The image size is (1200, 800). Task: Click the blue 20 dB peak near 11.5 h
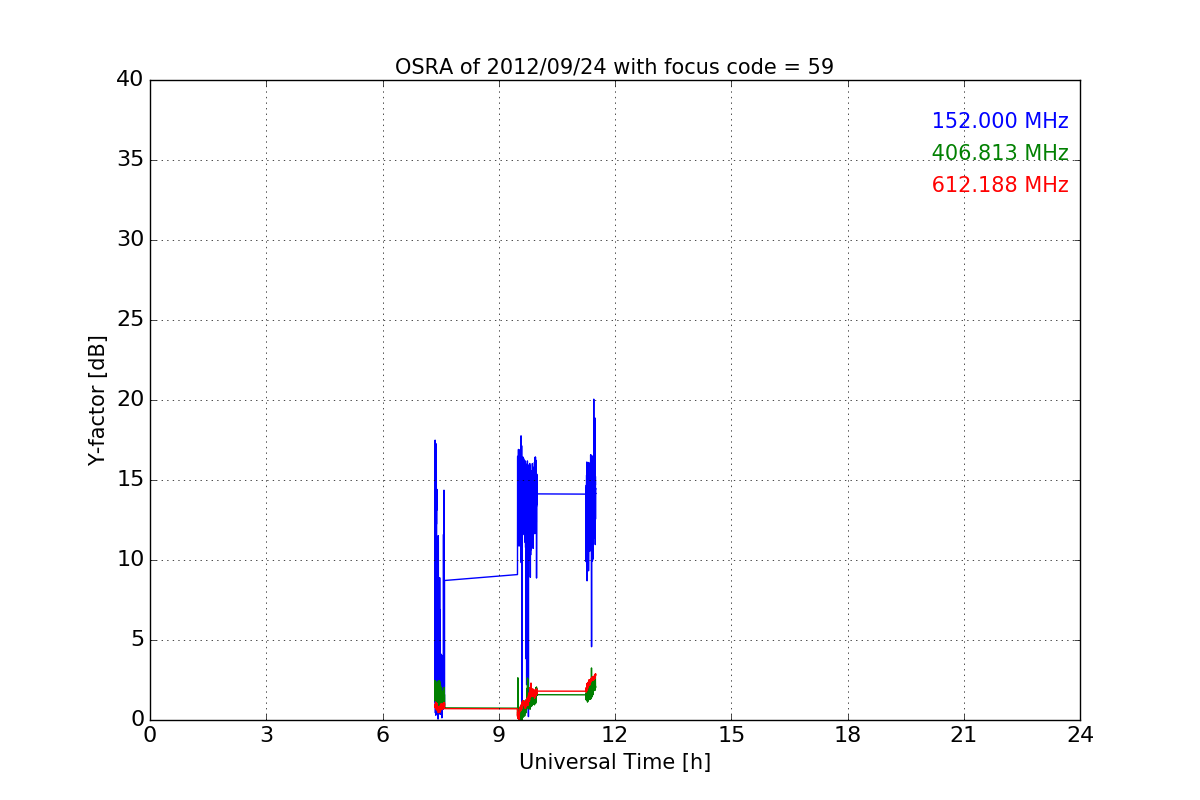tap(594, 402)
